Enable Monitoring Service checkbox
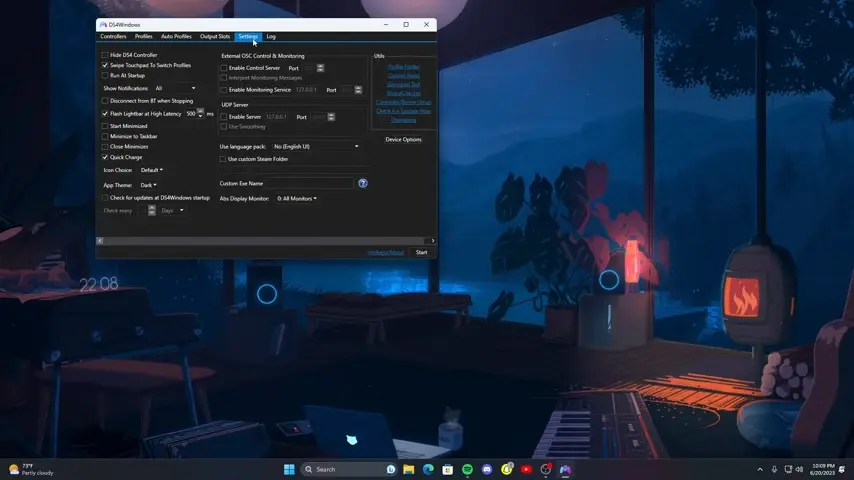854x480 pixels. (x=224, y=90)
